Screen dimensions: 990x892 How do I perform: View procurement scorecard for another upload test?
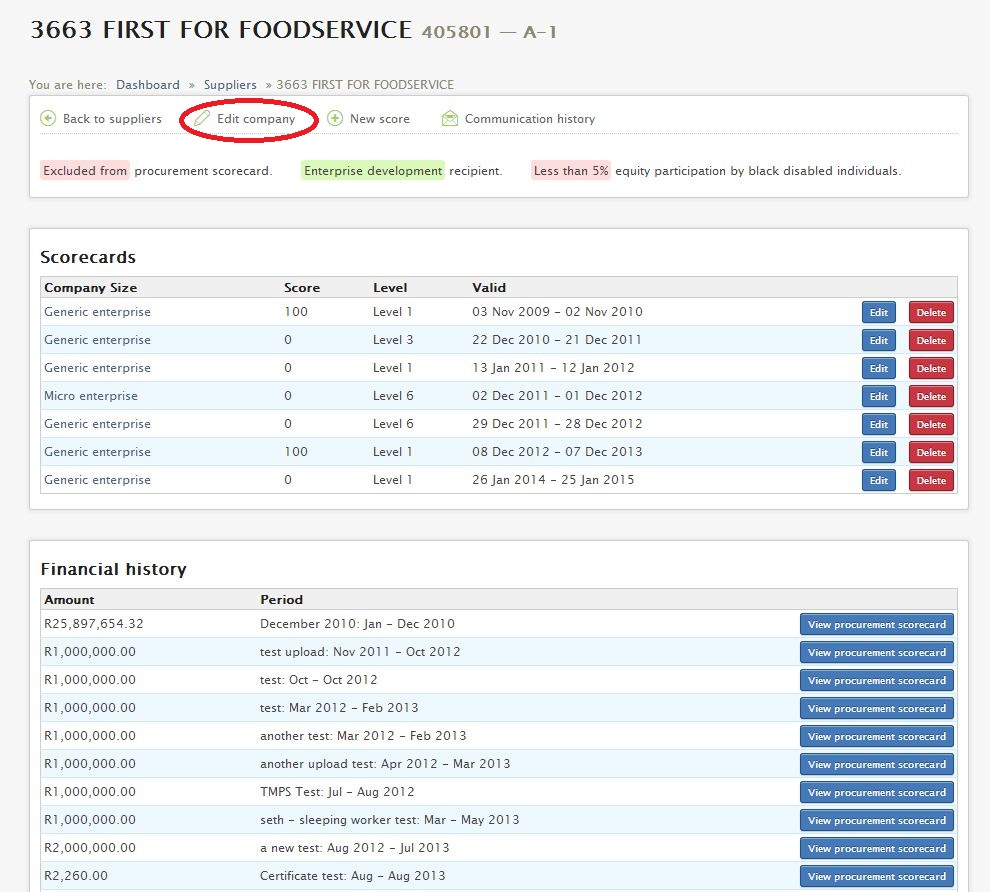click(876, 764)
